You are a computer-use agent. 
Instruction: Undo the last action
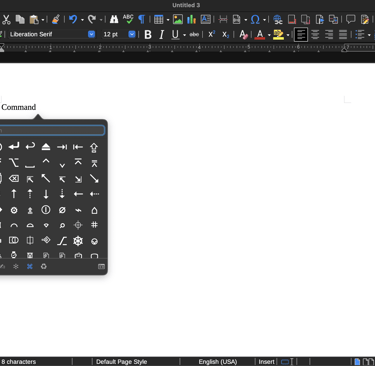coord(73,19)
